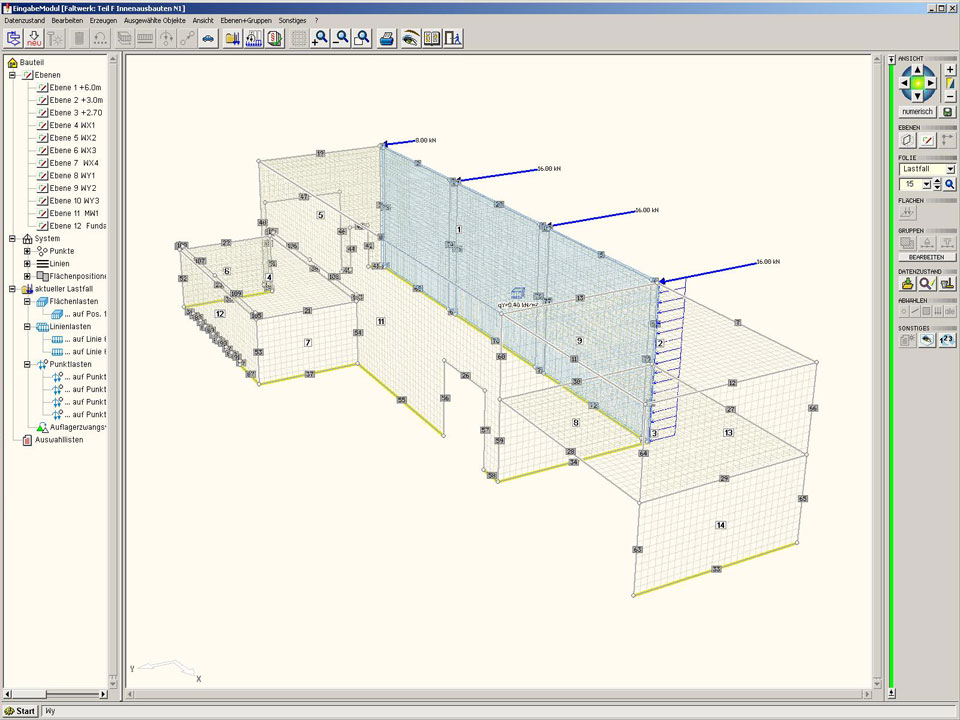
Task: Expand the Punkte tree node
Action: [28, 251]
